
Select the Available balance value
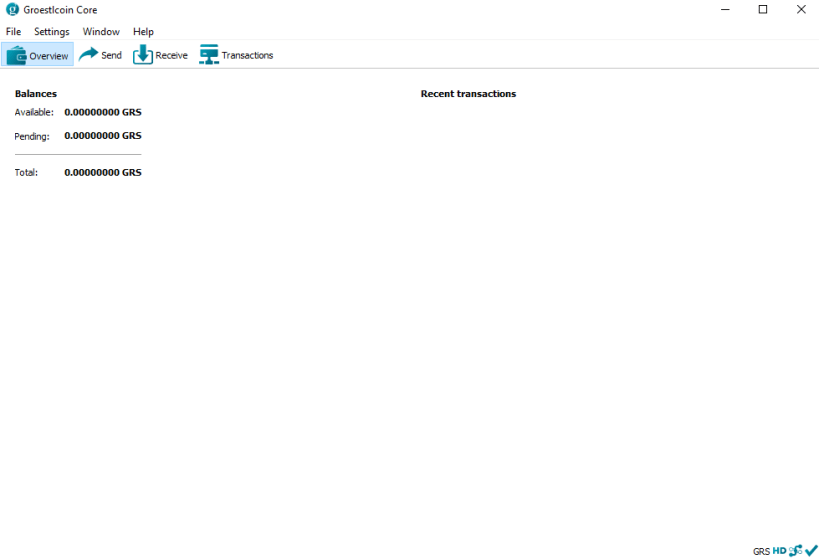tap(103, 112)
